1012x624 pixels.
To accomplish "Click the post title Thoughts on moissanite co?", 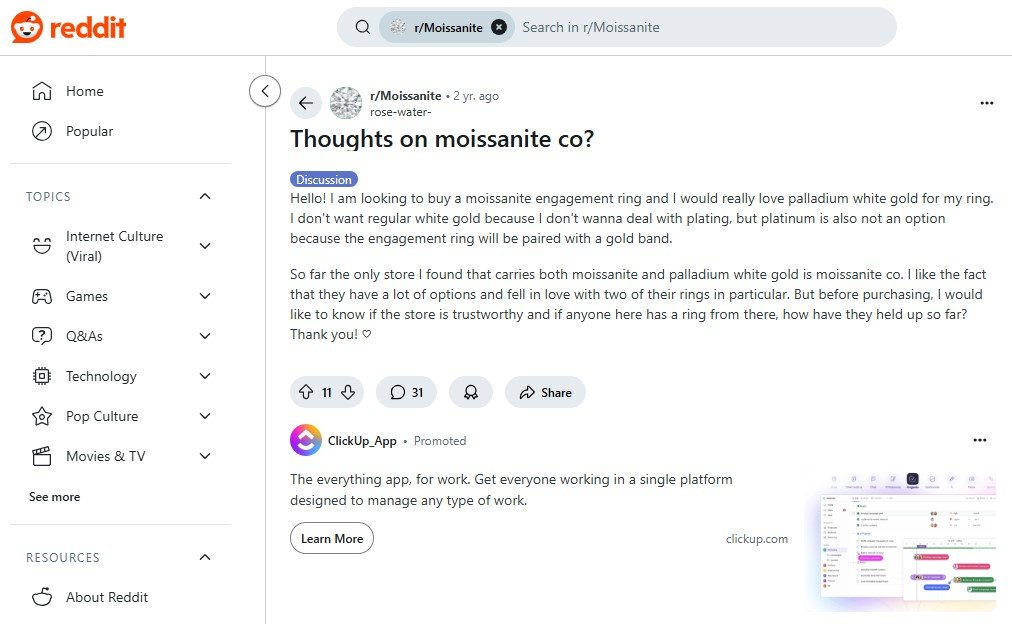I will (x=442, y=139).
